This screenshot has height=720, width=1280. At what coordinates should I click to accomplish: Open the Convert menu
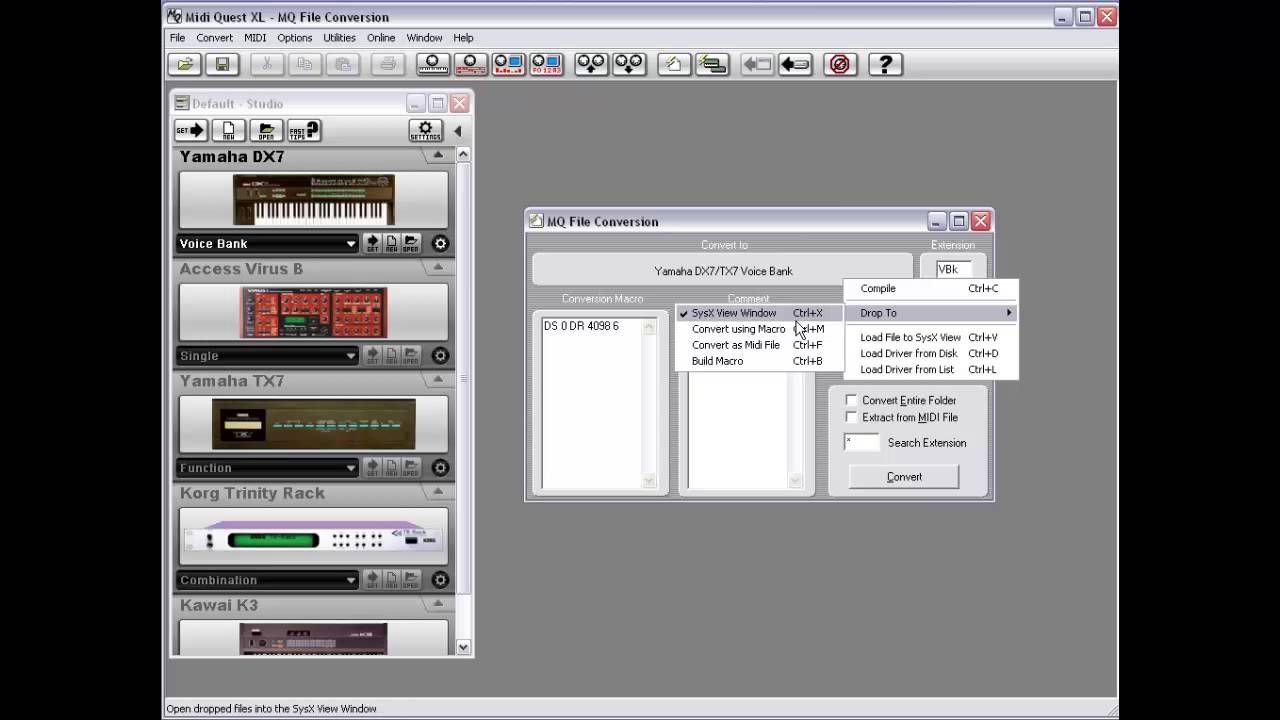[214, 37]
